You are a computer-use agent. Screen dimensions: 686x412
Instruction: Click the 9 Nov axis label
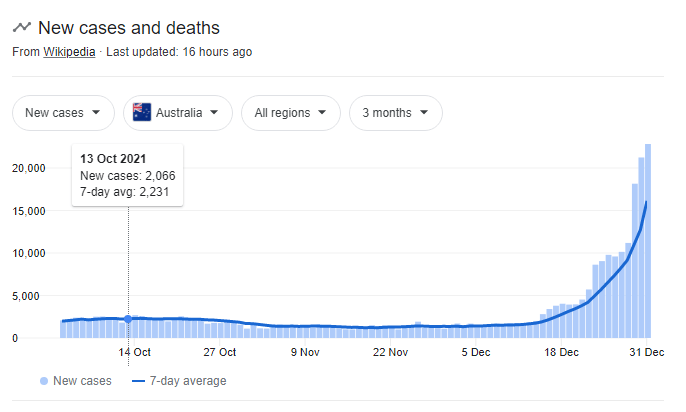[x=304, y=352]
